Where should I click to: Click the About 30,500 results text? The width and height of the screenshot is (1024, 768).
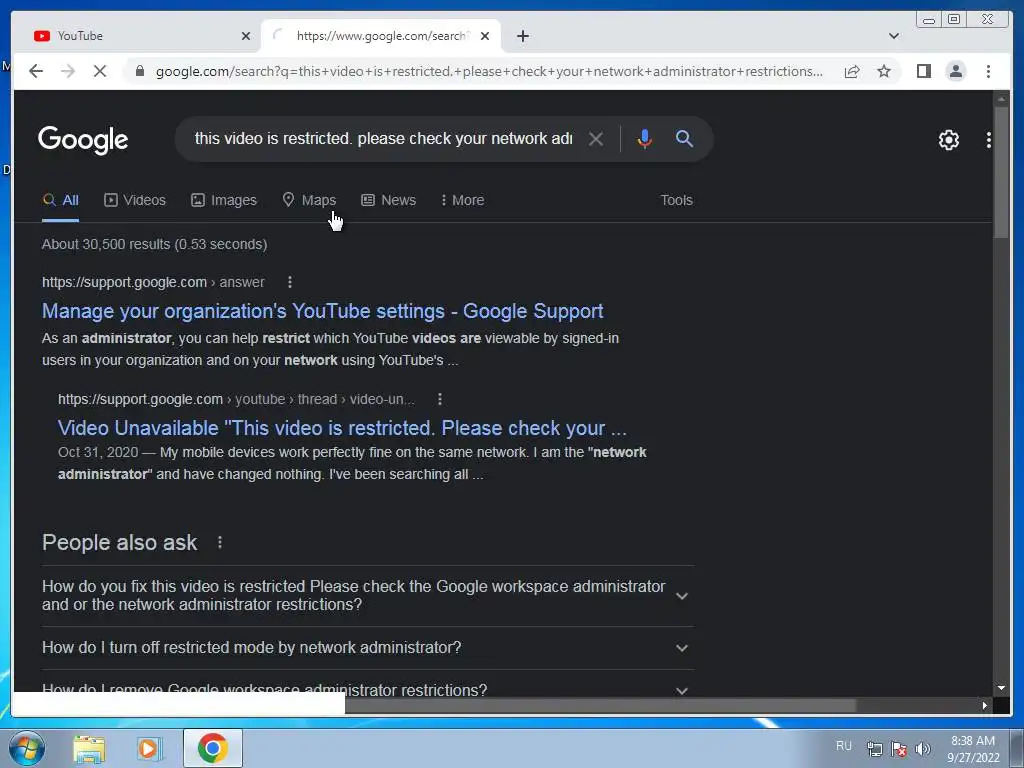(x=155, y=244)
